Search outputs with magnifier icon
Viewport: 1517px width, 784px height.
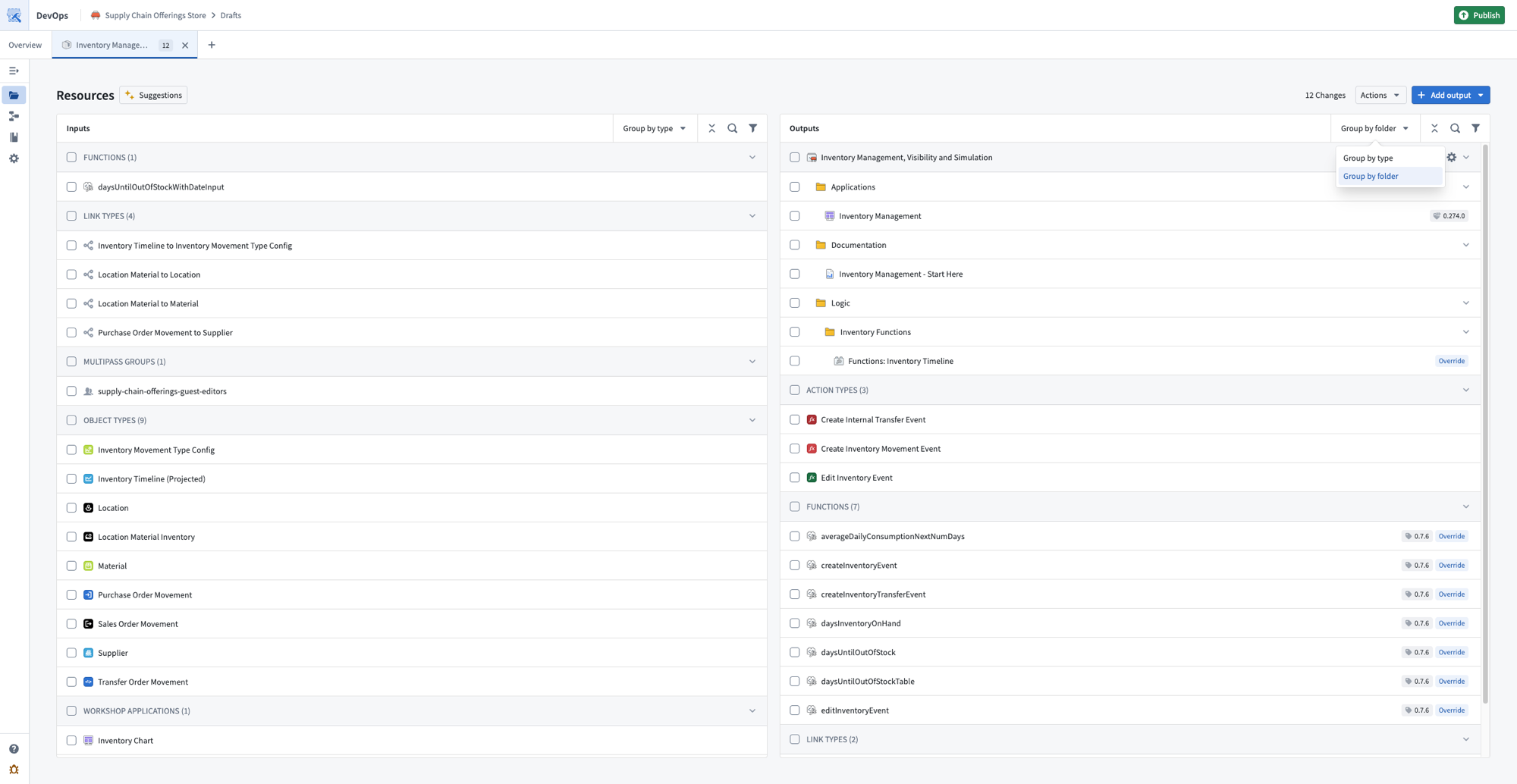(x=1455, y=128)
